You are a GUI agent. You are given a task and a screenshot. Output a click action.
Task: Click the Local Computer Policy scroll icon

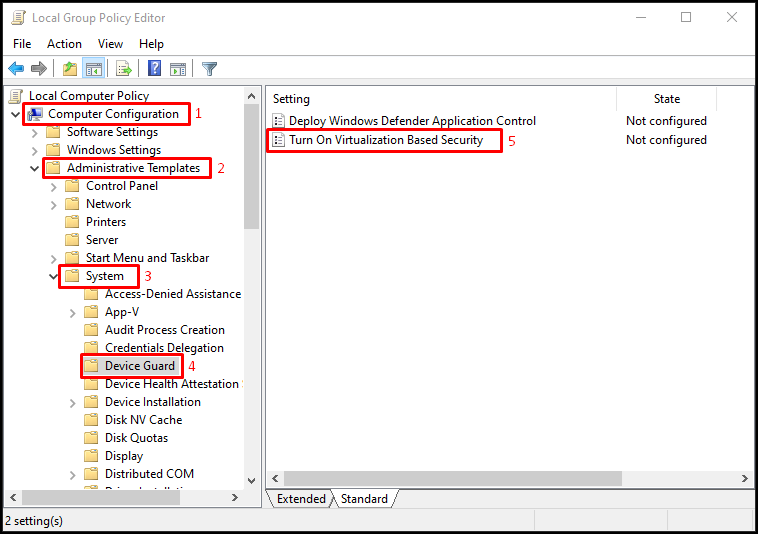pos(16,96)
